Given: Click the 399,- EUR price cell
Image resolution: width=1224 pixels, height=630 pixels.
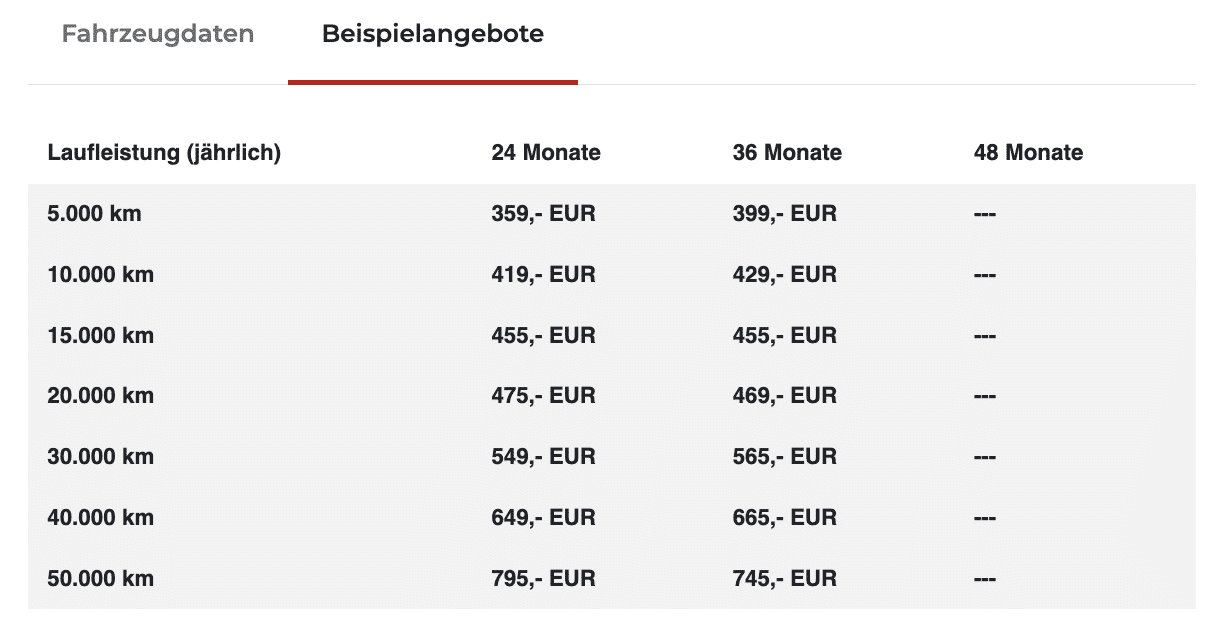Looking at the screenshot, I should [x=784, y=214].
